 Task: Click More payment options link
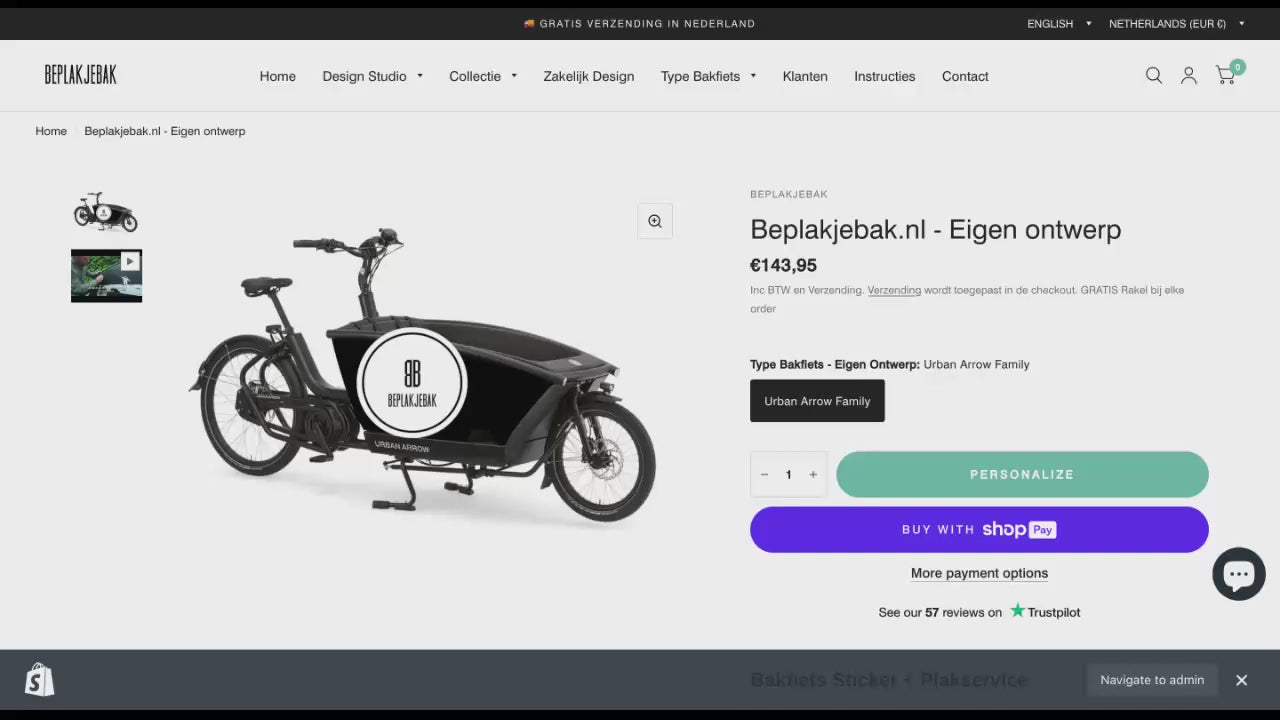tap(979, 573)
